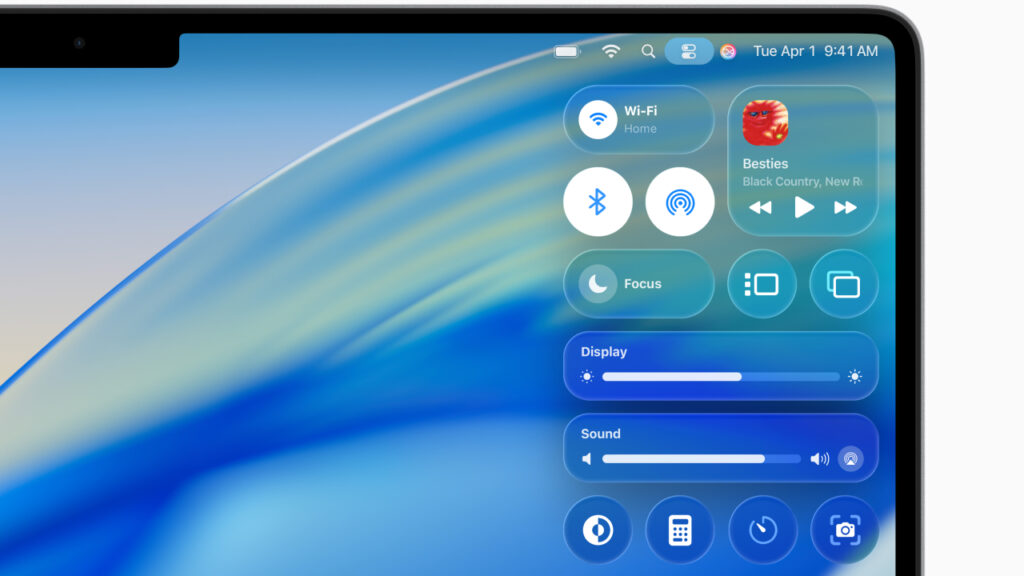Screen dimensions: 1024x576
Task: Play the Besties track
Action: 803,208
